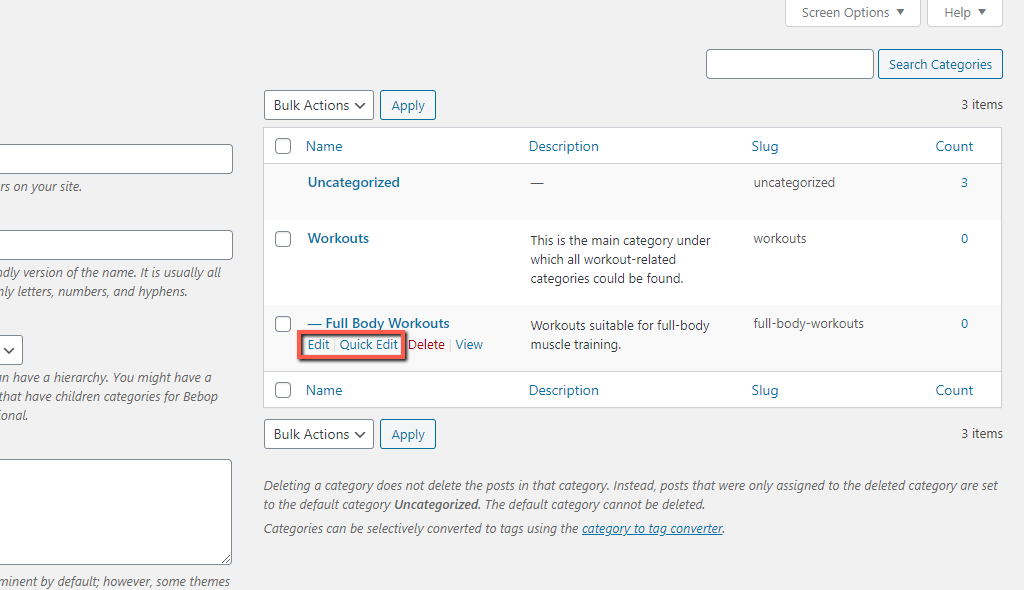This screenshot has width=1024, height=590.
Task: Click the '3 items' text above table
Action: 982,105
